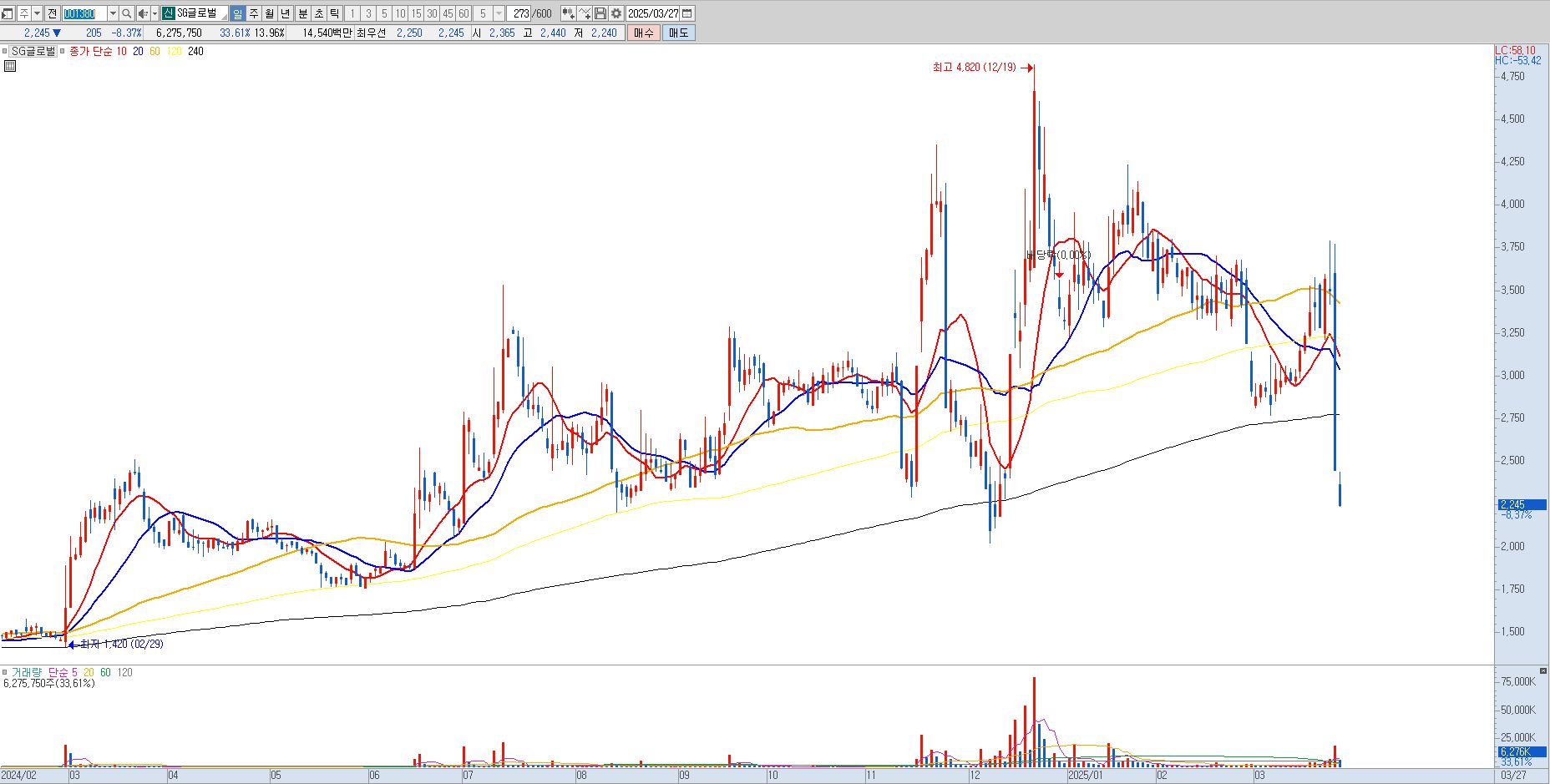Click the candle count field 273

[519, 13]
